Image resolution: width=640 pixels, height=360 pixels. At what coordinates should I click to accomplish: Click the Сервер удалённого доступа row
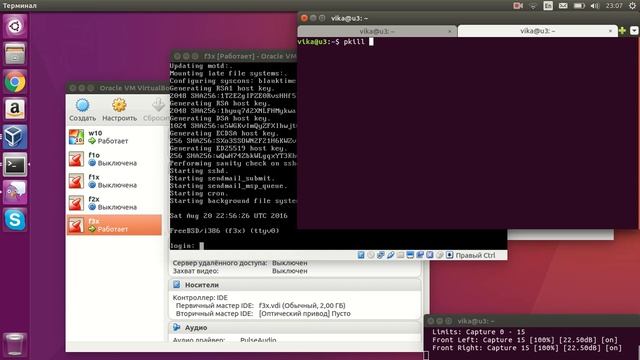coord(240,263)
